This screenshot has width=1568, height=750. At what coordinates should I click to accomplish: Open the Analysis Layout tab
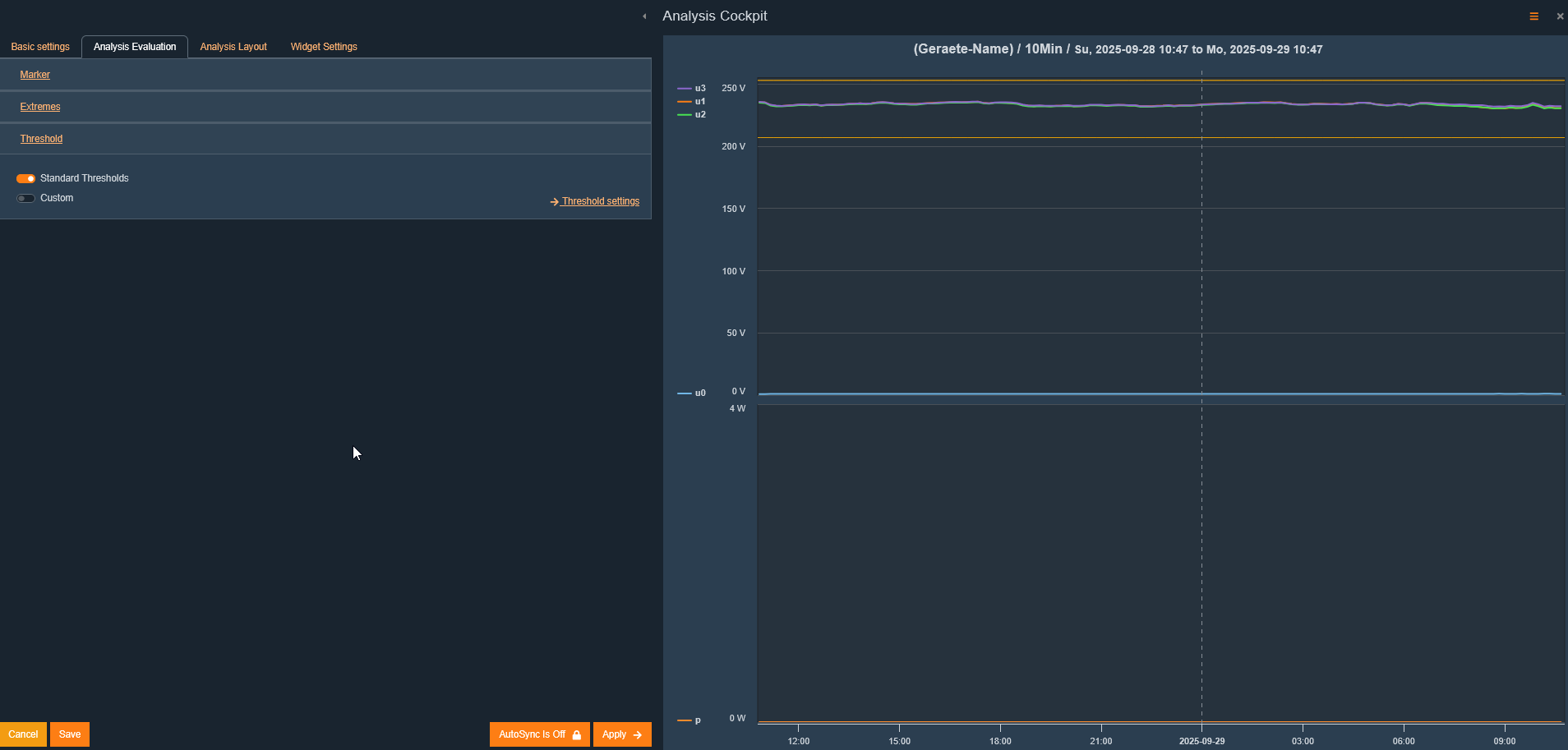click(x=233, y=47)
